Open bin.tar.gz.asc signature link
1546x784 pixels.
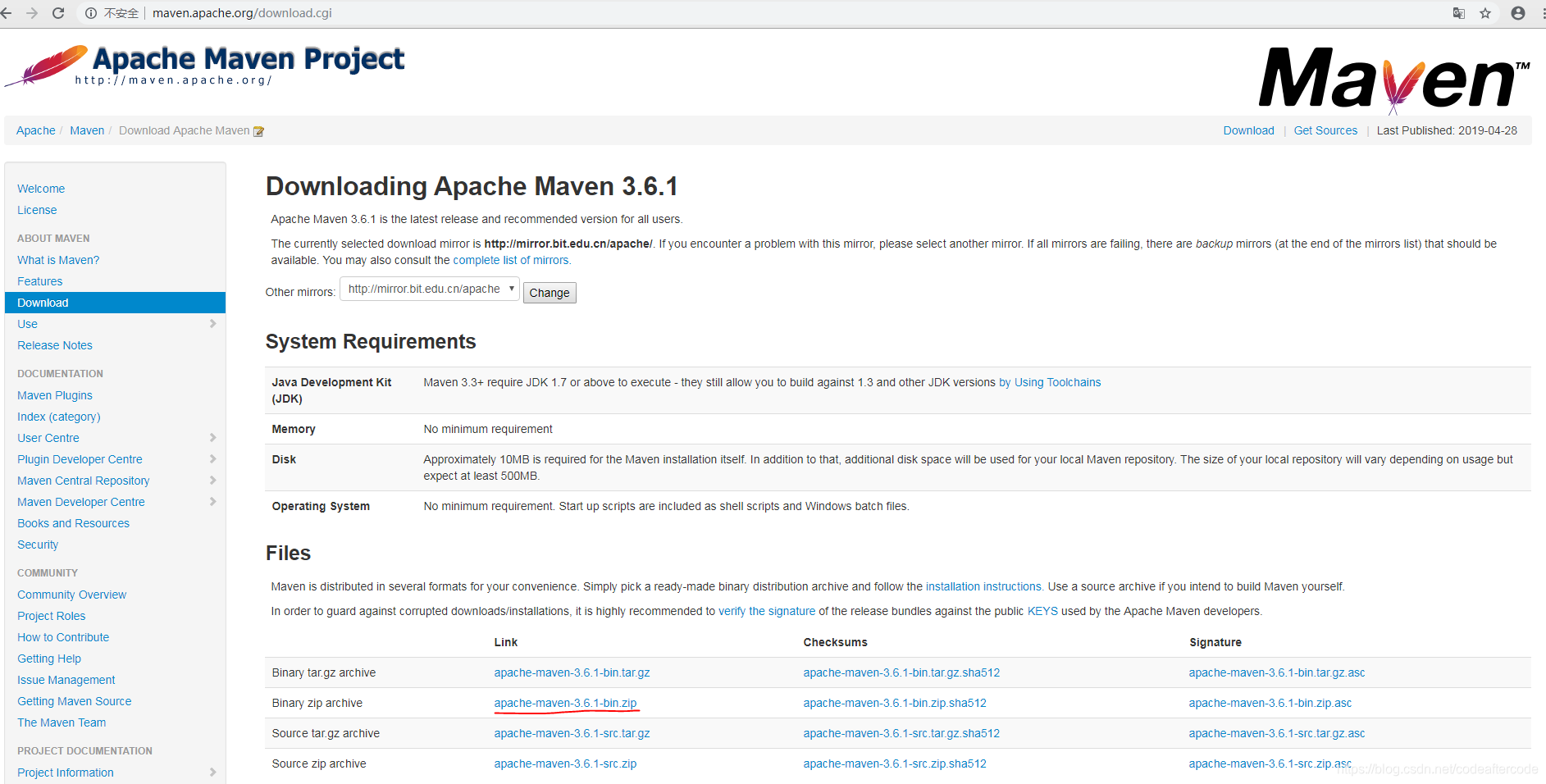coord(1277,672)
